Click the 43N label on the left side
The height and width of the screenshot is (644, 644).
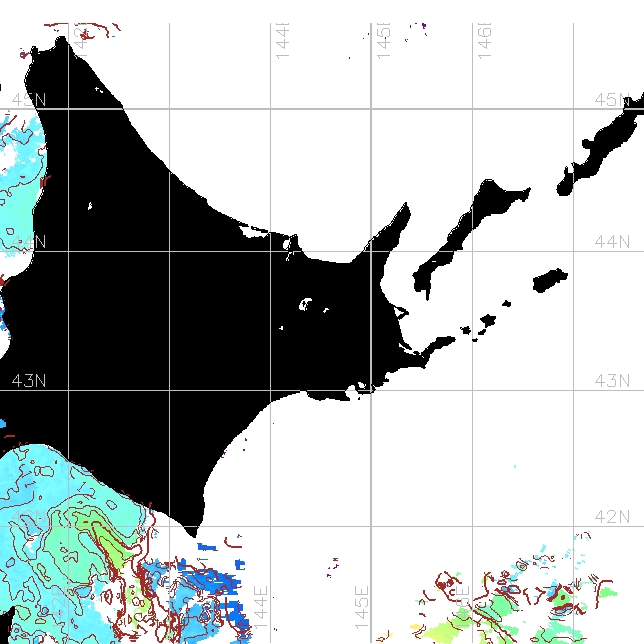(x=28, y=380)
